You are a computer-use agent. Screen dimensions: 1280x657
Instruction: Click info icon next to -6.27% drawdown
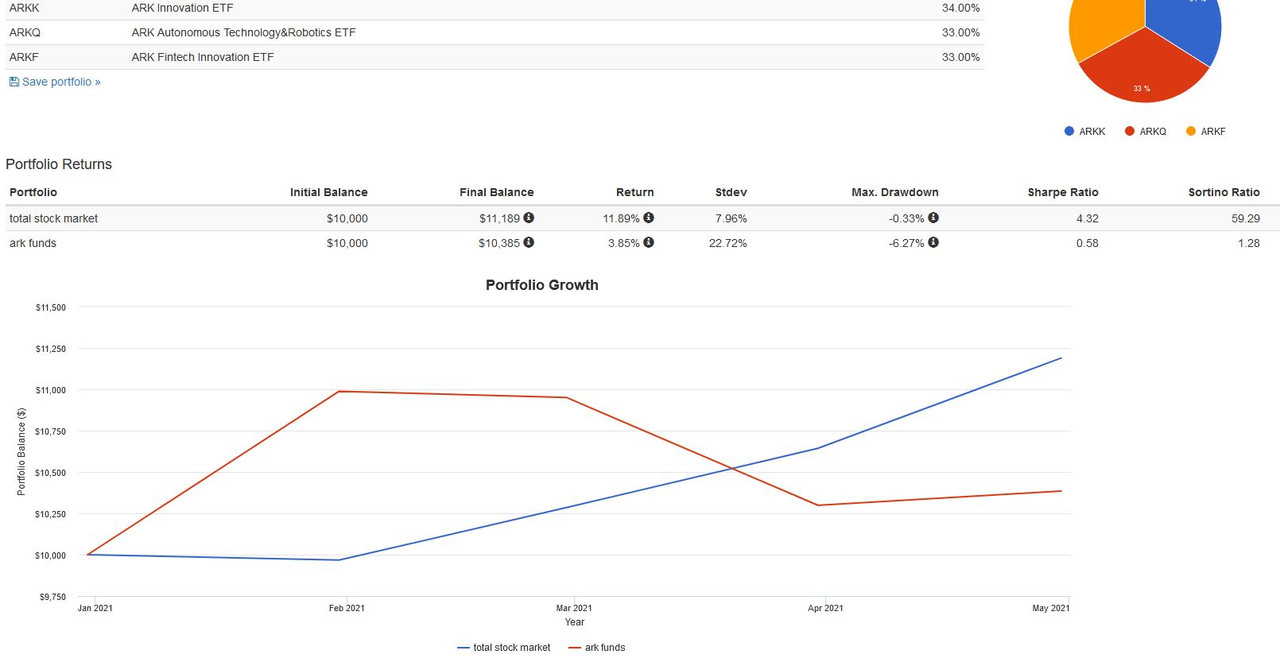pyautogui.click(x=933, y=243)
